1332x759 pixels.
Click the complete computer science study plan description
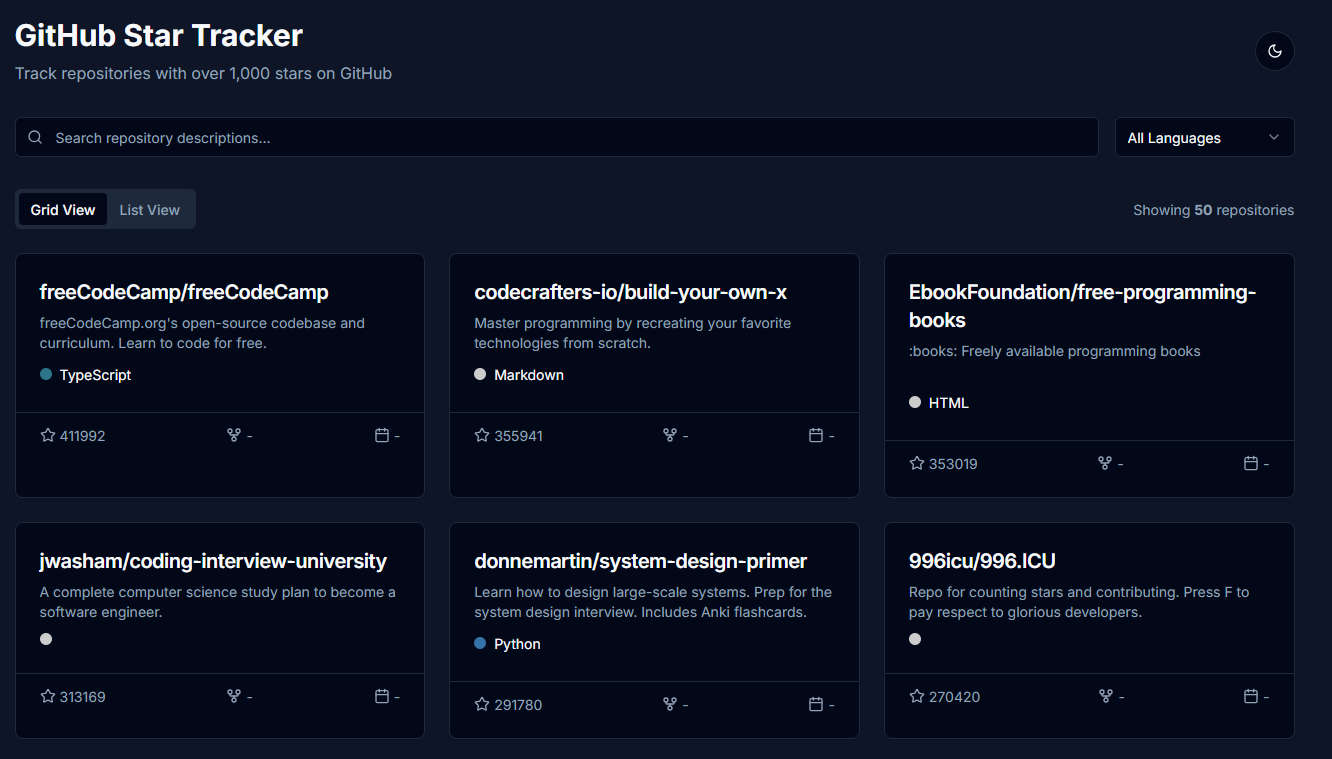218,602
